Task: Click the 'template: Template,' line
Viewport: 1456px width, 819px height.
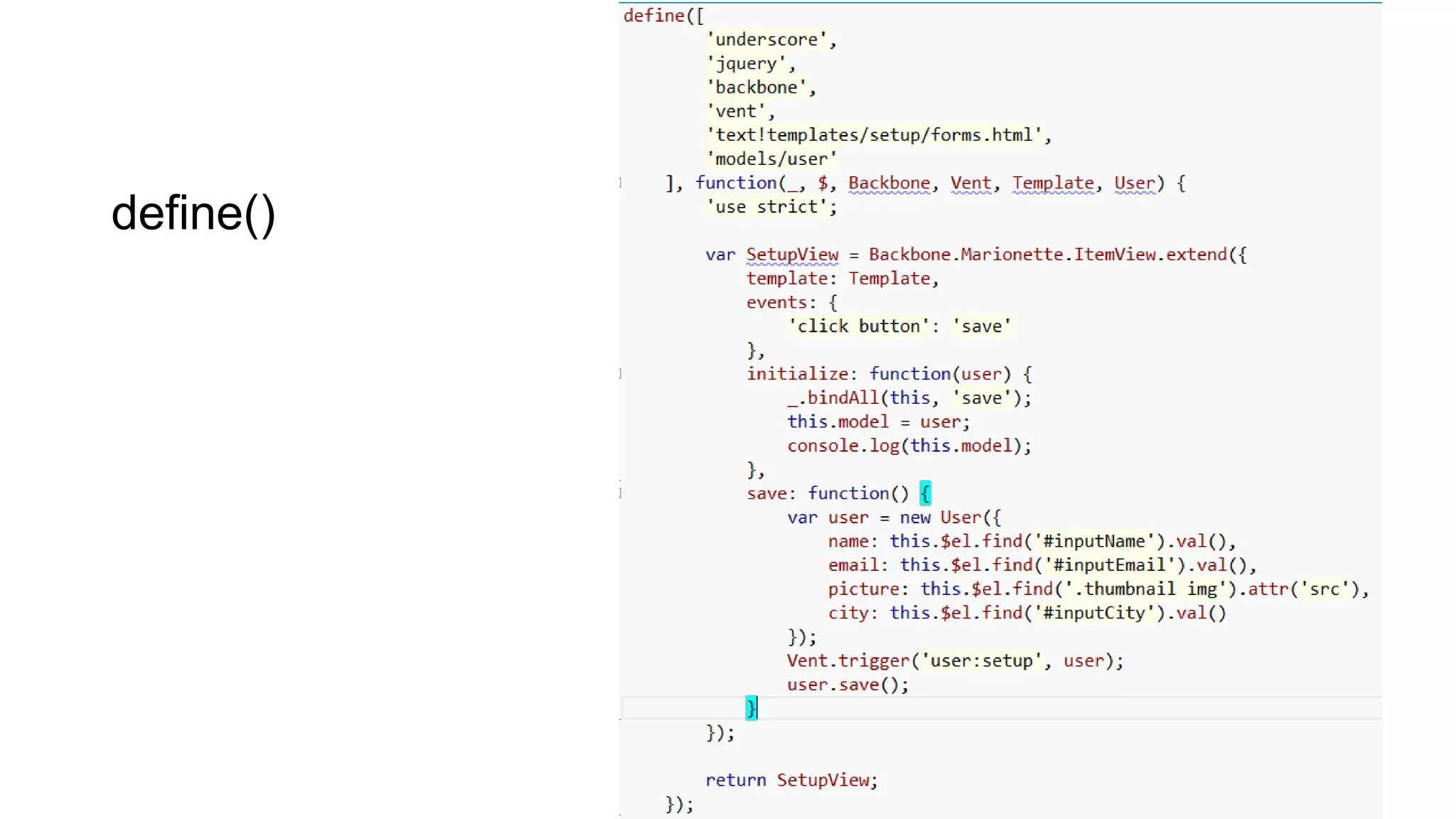Action: coord(842,279)
